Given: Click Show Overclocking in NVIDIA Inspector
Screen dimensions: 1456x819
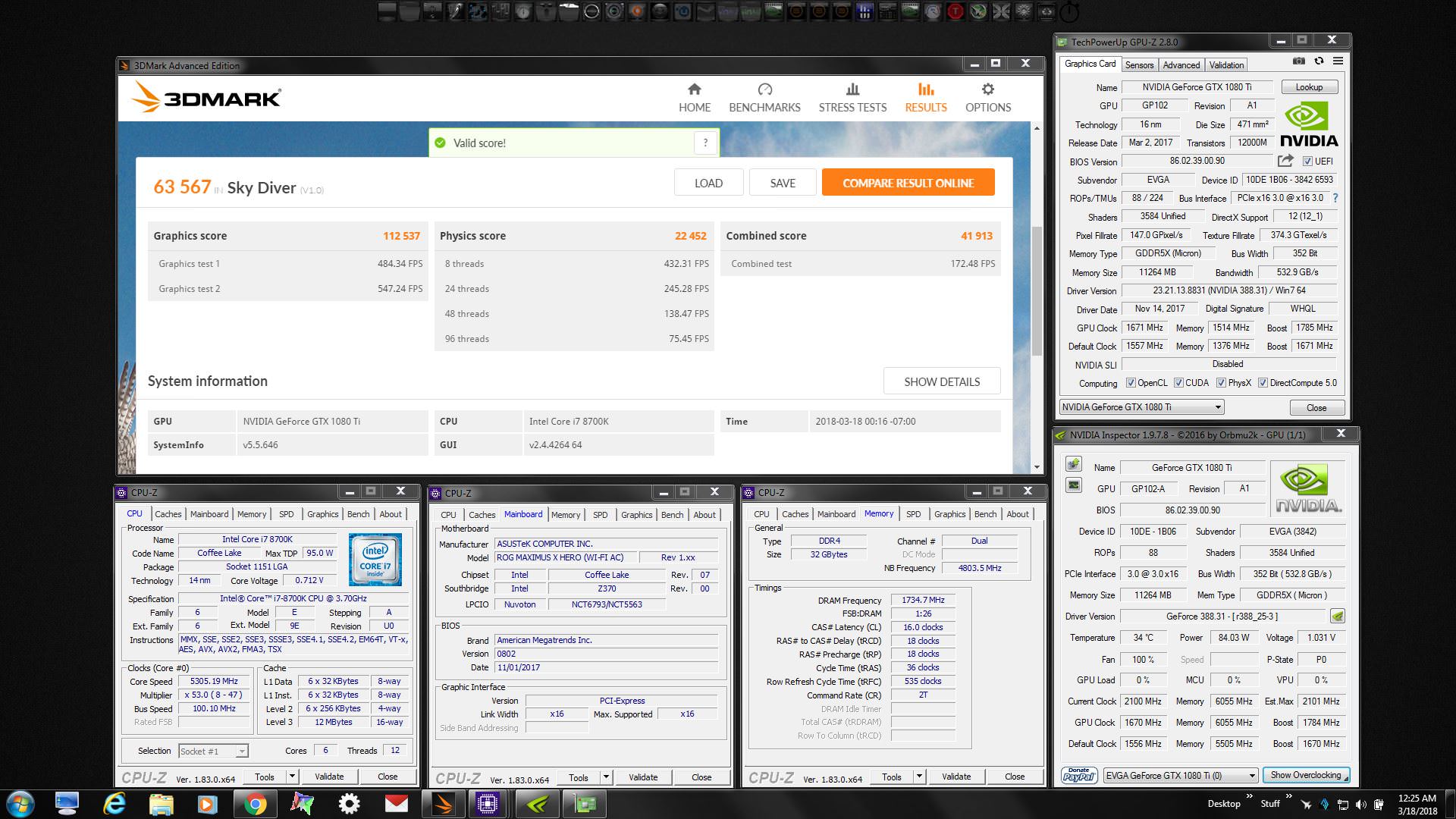Looking at the screenshot, I should 1306,775.
